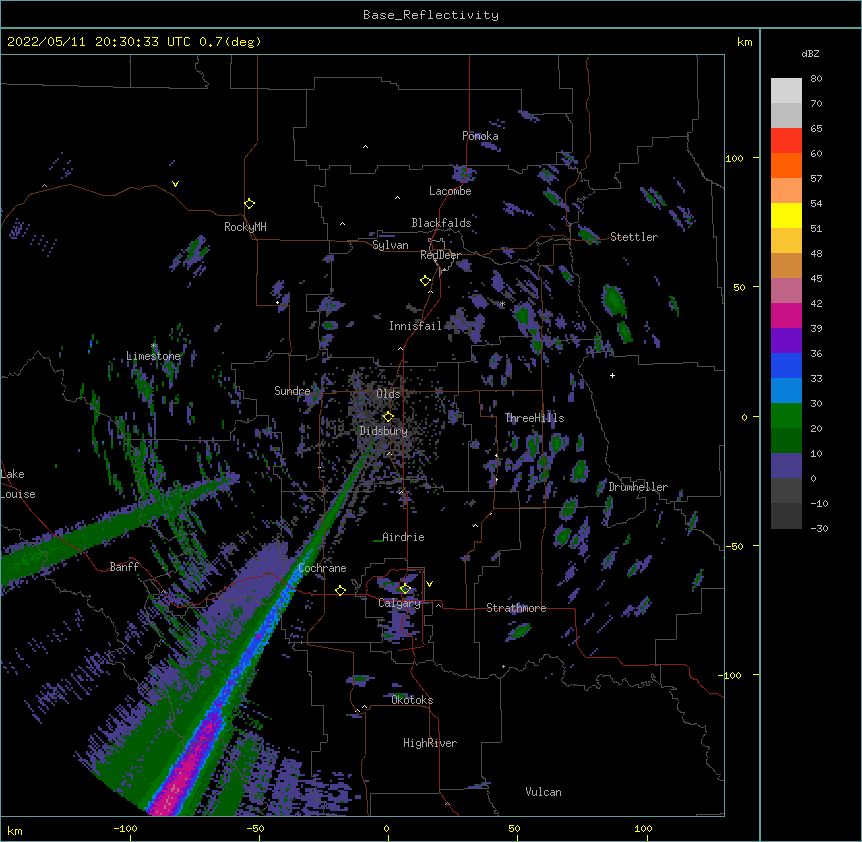Select the purple 10 dBZ legend swatch
Viewport: 862px width, 842px height.
coord(786,466)
